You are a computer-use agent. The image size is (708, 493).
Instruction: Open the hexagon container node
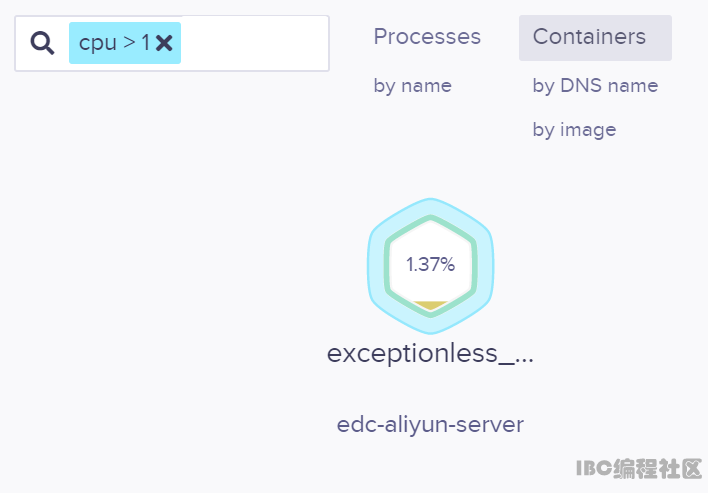(x=430, y=266)
